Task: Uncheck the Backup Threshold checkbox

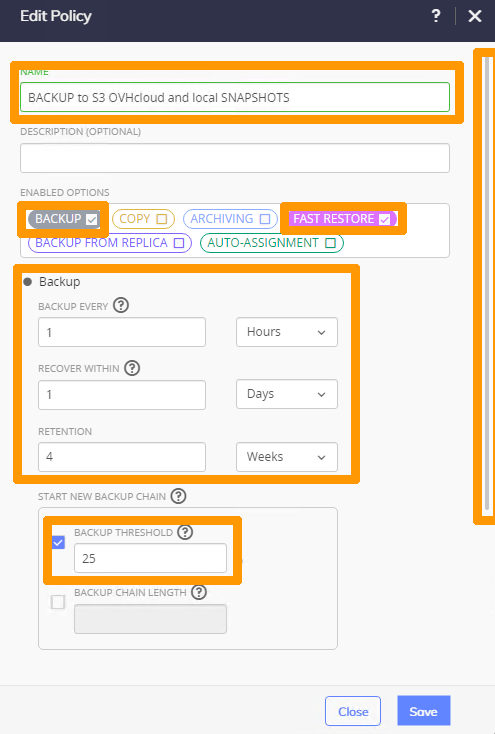Action: click(x=58, y=543)
